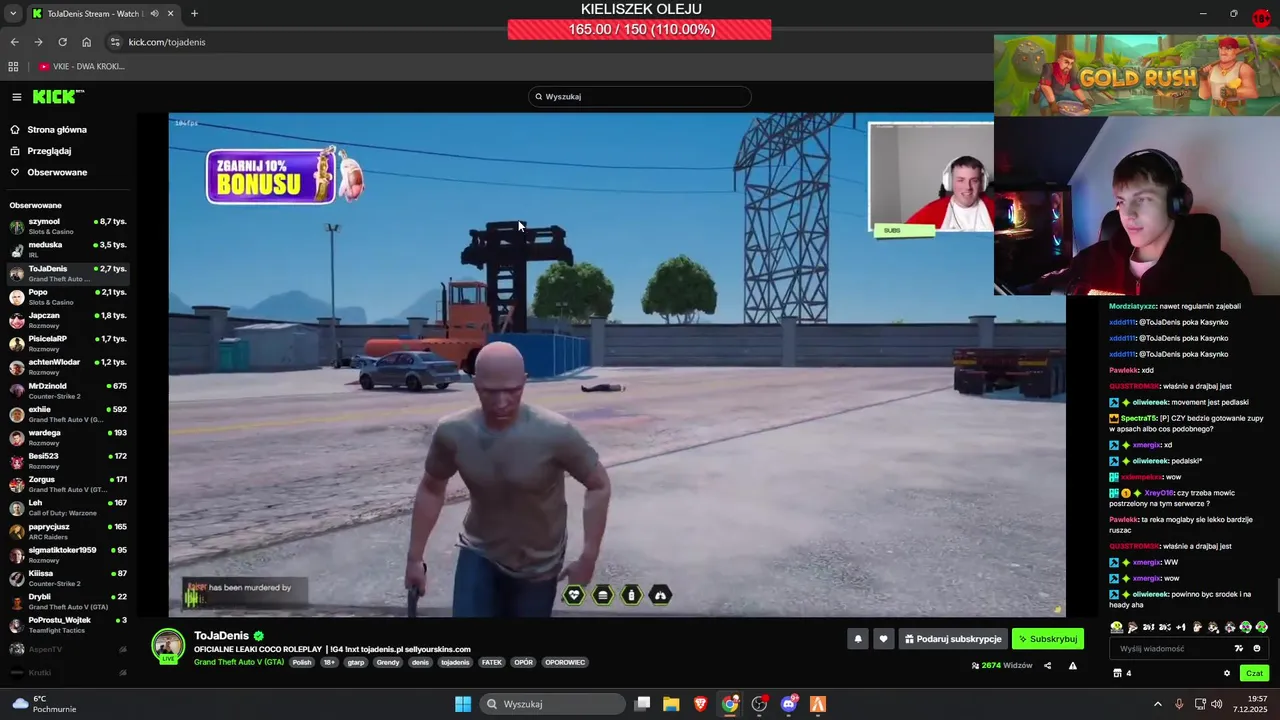Image resolution: width=1280 pixels, height=720 pixels.
Task: Click the ZGARNIJ 10% BONUSU banner
Action: (x=285, y=176)
